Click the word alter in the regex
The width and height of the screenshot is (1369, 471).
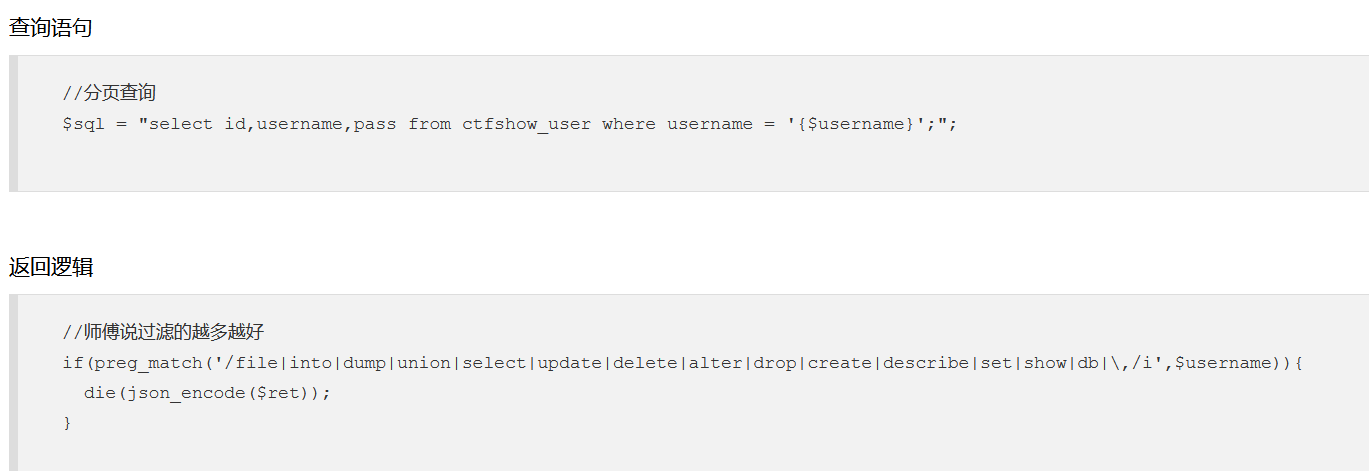tap(716, 363)
